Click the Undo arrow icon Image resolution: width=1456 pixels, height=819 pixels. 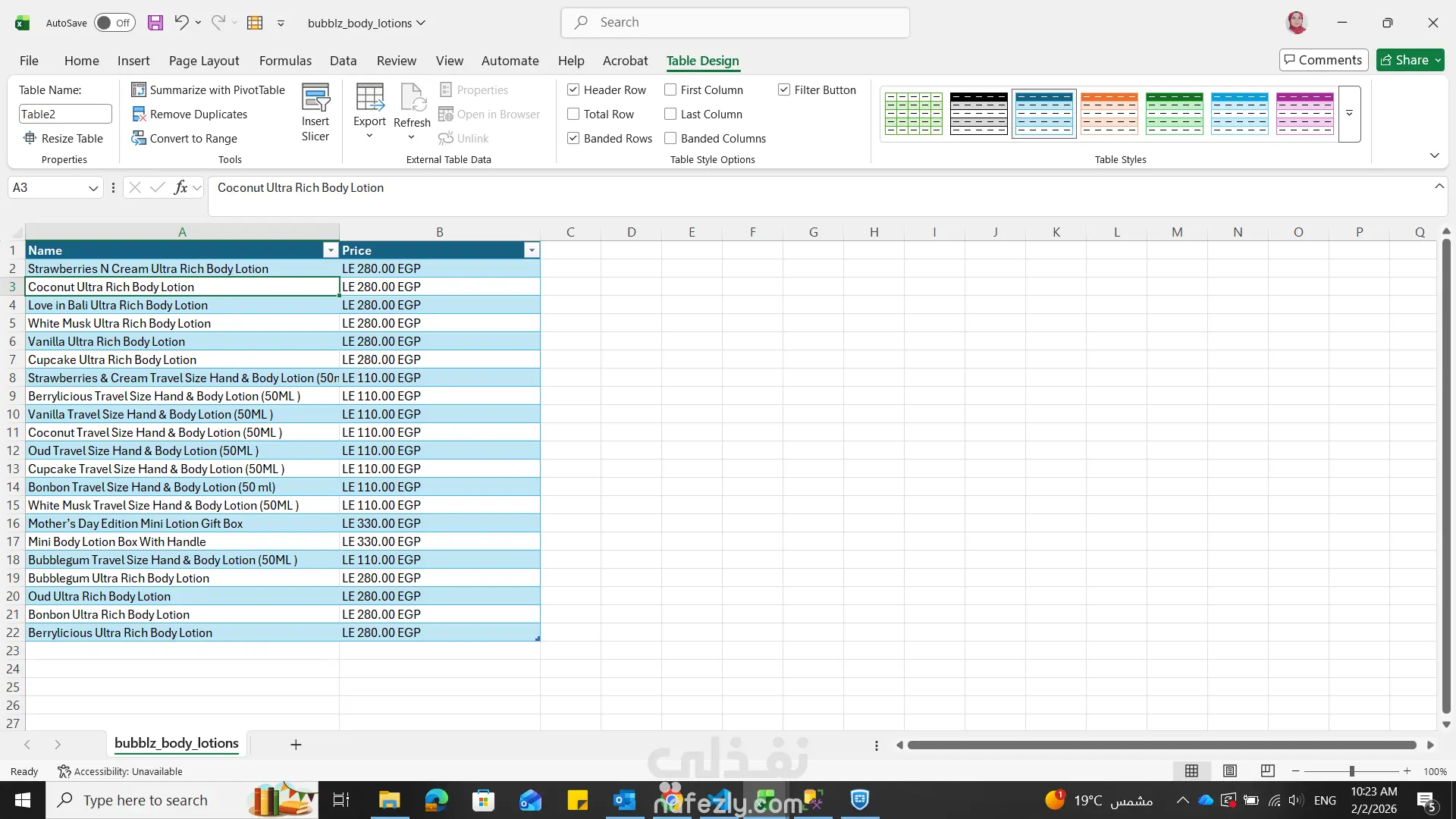click(180, 23)
